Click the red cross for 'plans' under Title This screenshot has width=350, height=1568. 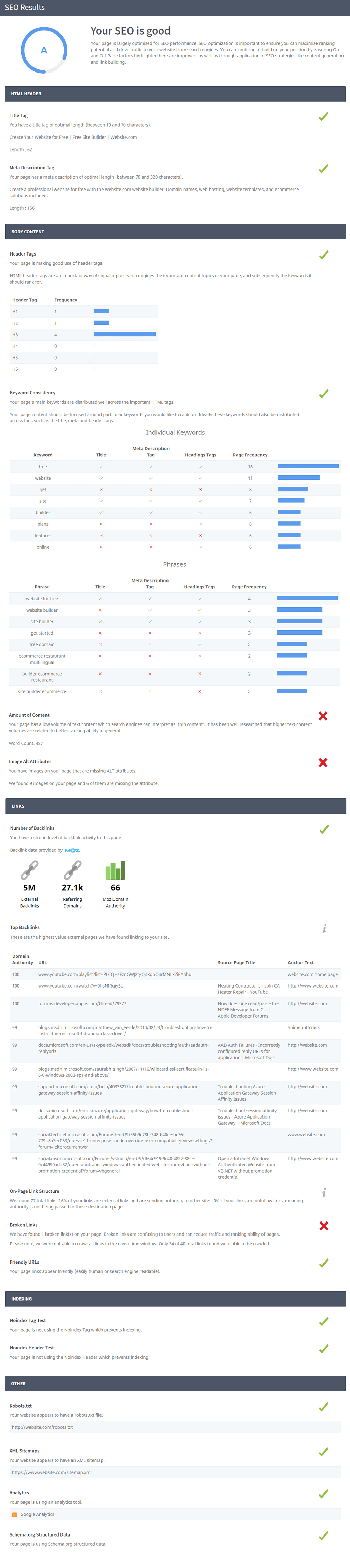[100, 523]
